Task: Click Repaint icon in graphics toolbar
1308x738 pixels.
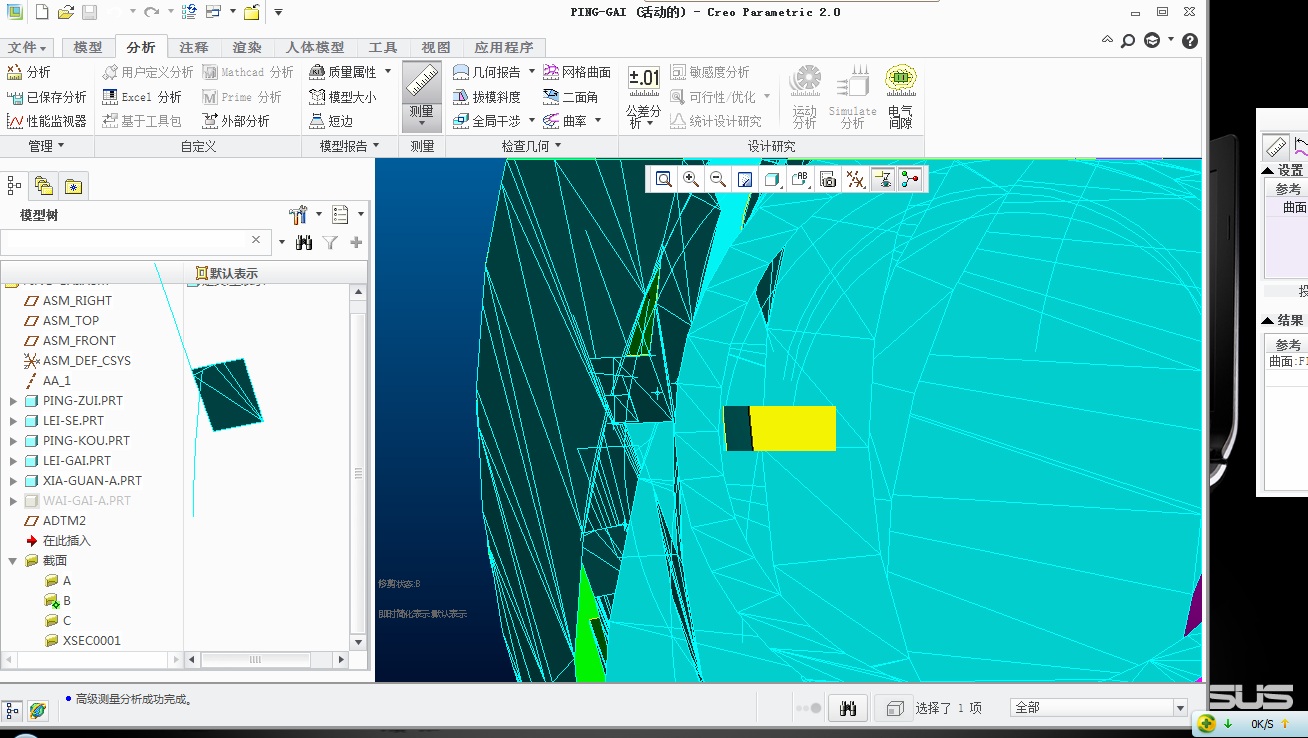Action: [x=744, y=179]
